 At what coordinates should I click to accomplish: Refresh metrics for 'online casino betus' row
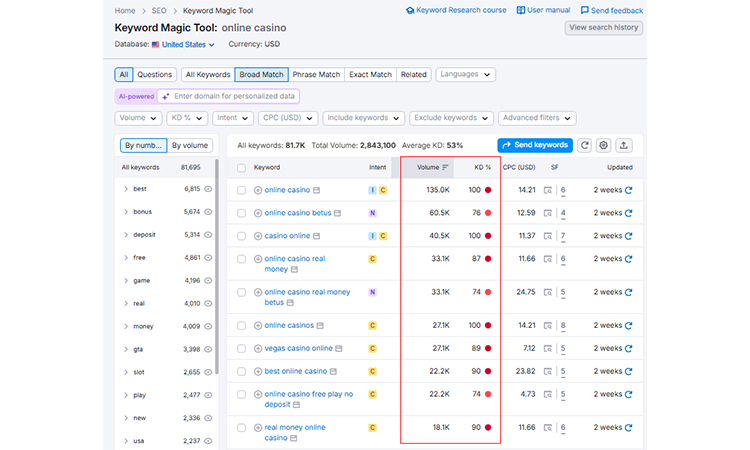click(x=629, y=213)
